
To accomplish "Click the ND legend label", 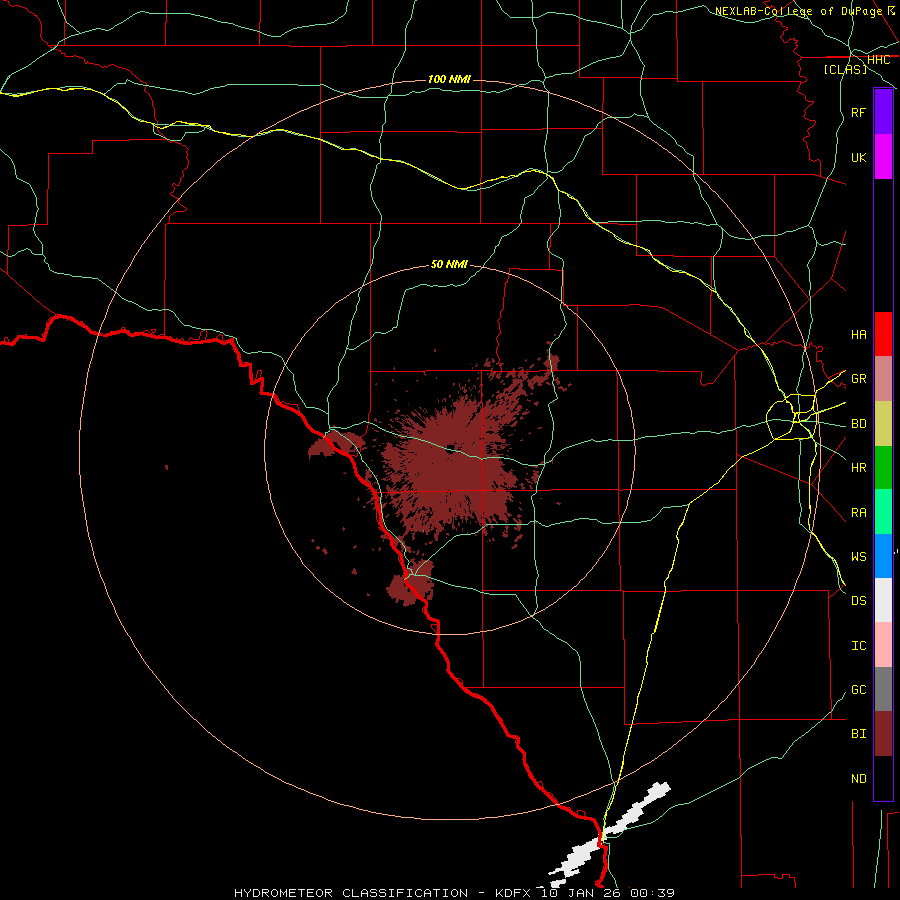I will [x=858, y=779].
